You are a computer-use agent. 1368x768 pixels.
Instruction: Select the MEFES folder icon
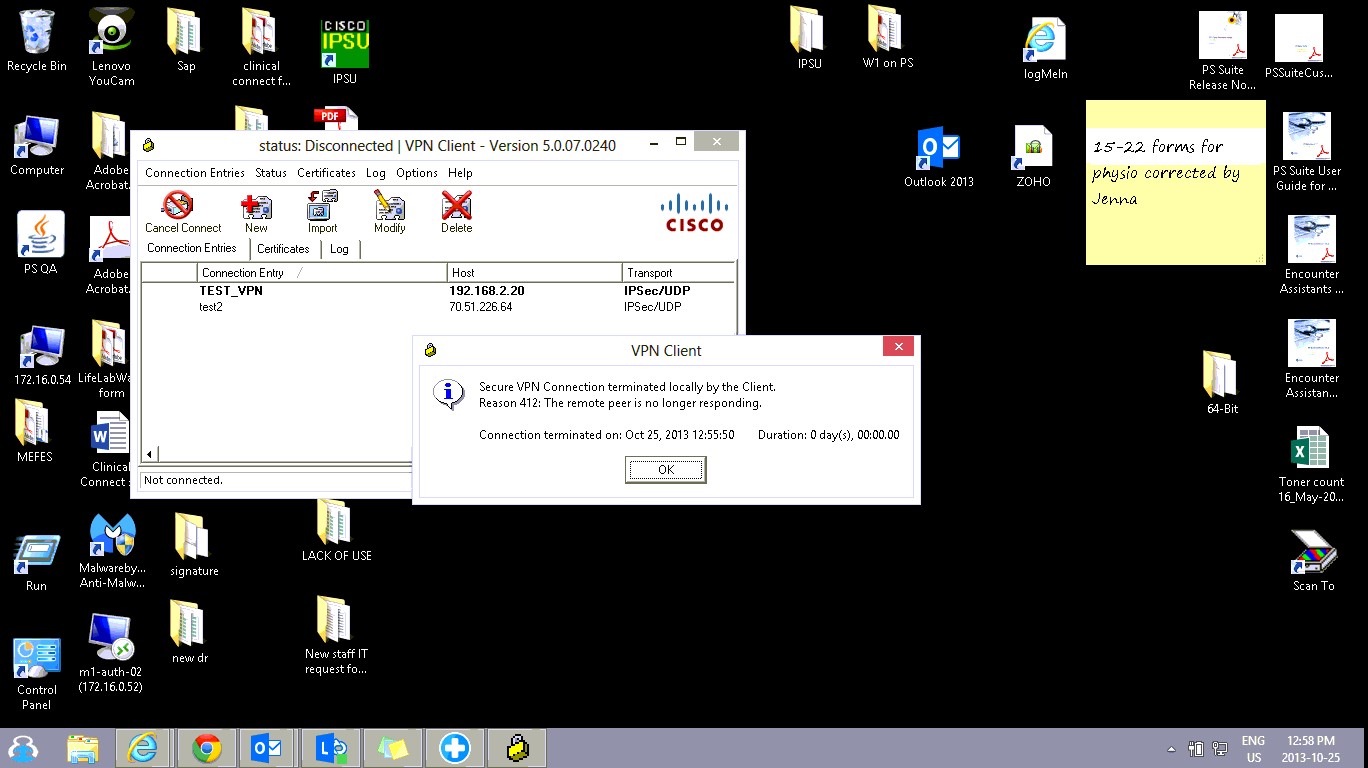coord(34,431)
